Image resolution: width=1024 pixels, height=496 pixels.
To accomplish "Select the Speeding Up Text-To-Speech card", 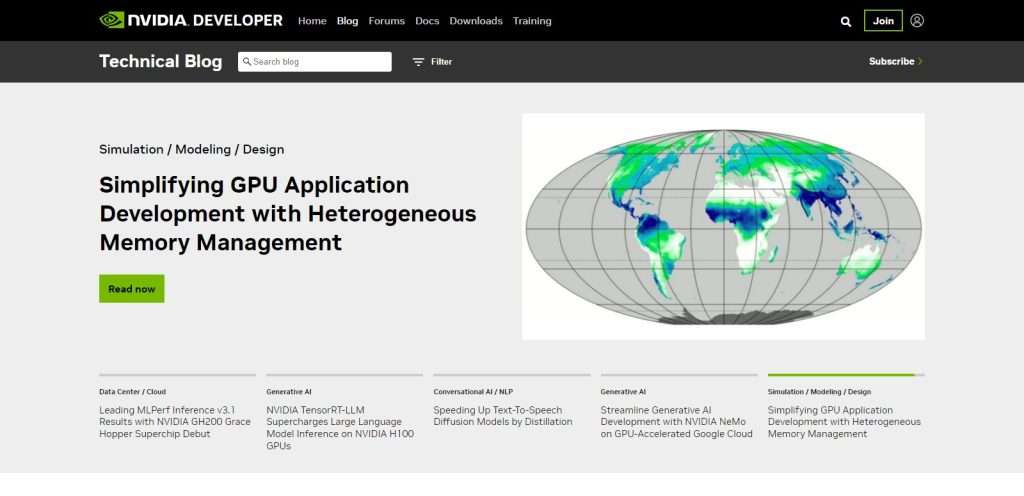I will tap(503, 416).
